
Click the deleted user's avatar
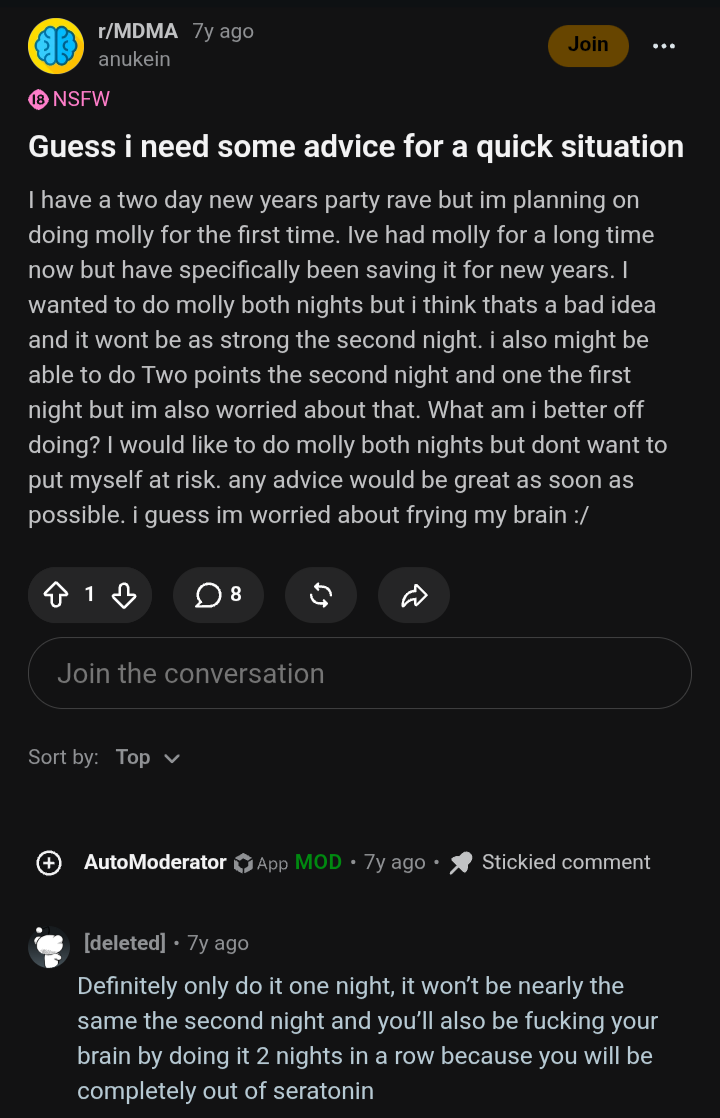click(x=49, y=947)
